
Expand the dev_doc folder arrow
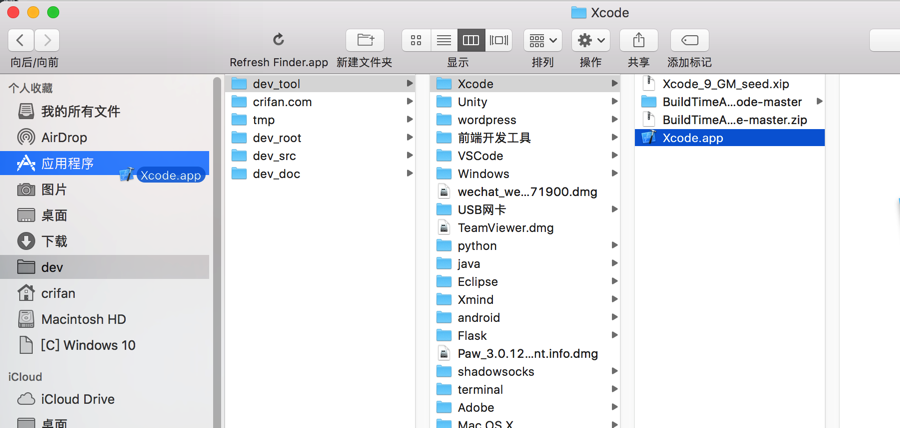tap(409, 173)
